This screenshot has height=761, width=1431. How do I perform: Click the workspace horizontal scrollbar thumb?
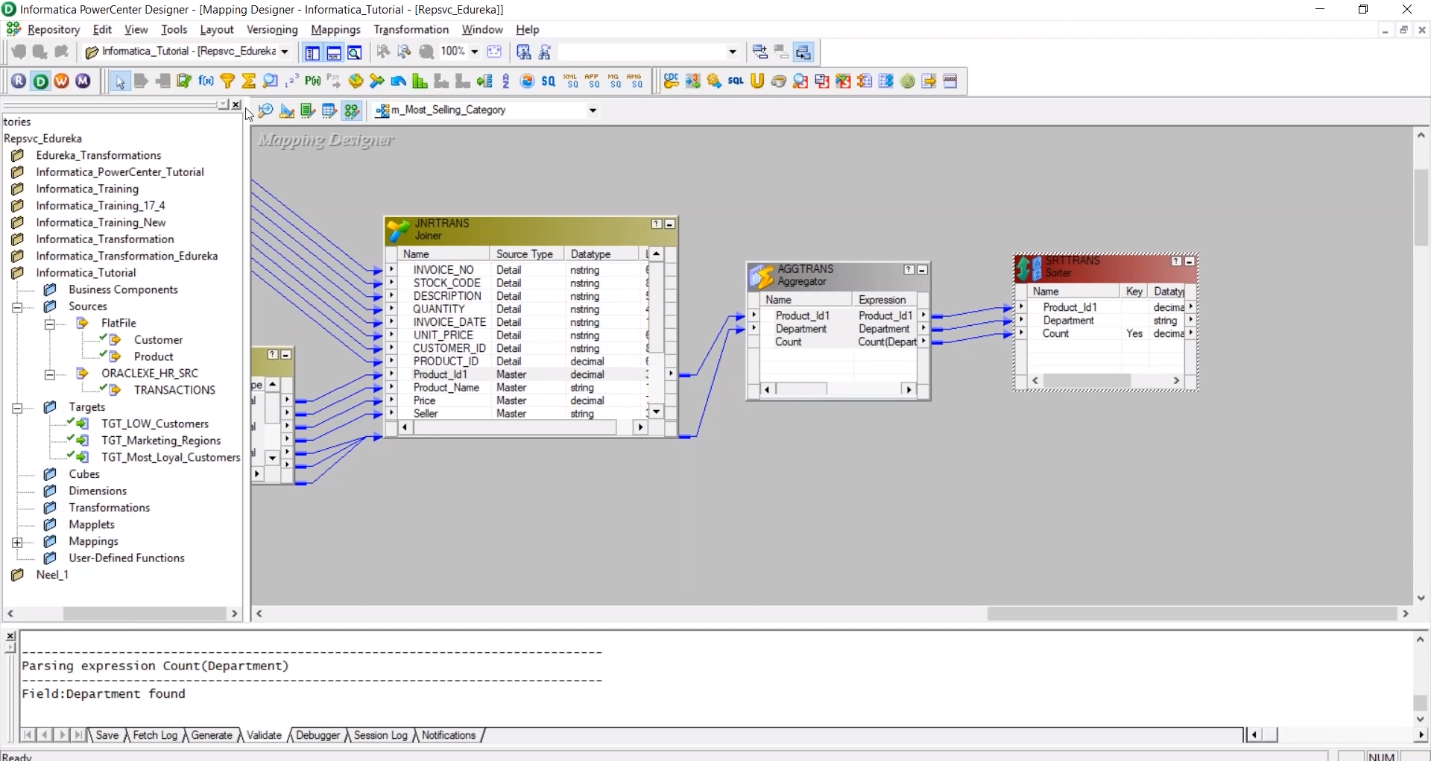[1192, 614]
